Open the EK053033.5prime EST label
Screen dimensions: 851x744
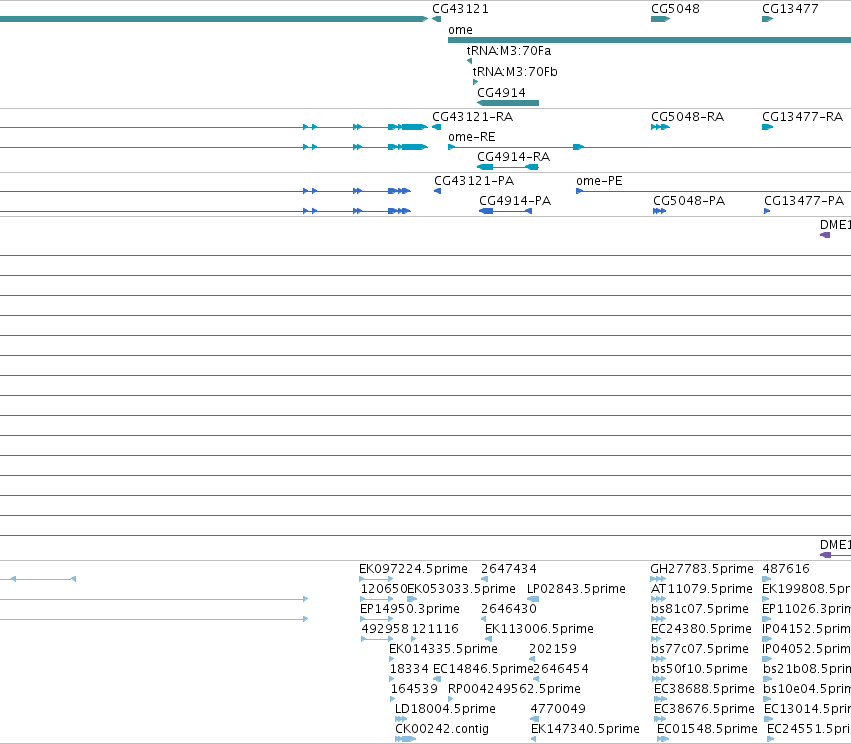click(x=461, y=589)
